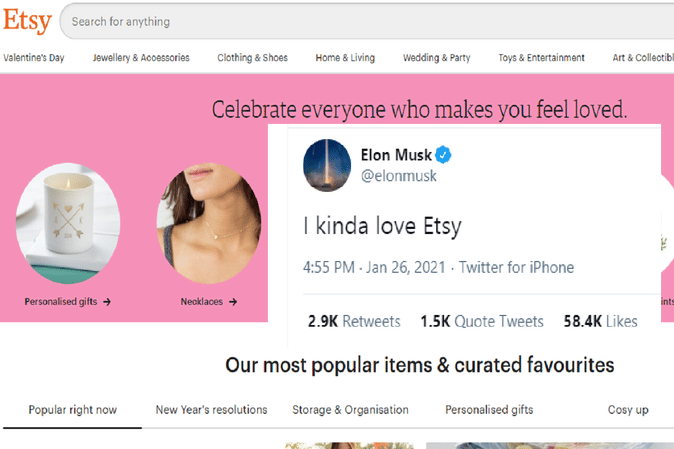The height and width of the screenshot is (449, 674).
Task: Open Home & Living menu
Action: click(345, 58)
